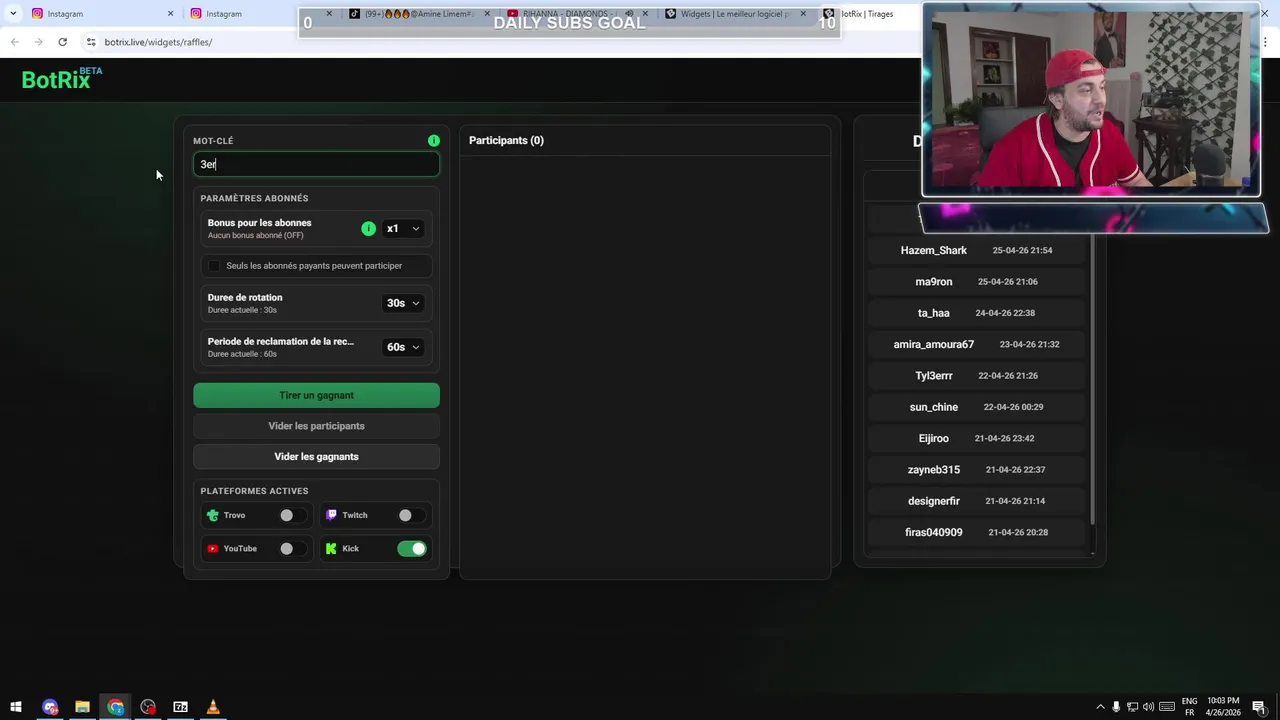Select winner Tyl3errr
This screenshot has height=720, width=1280.
(977, 376)
